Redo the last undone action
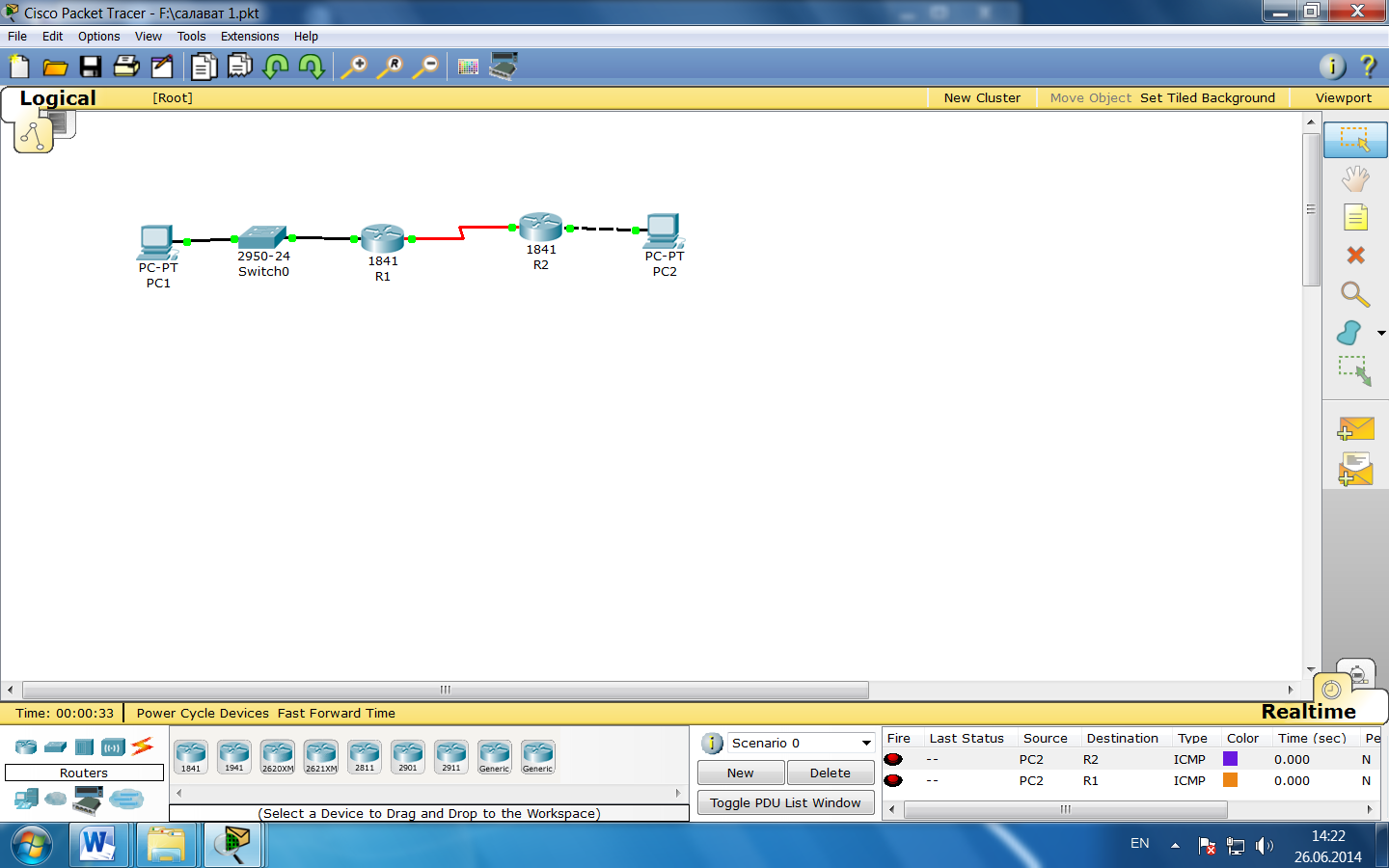 pyautogui.click(x=312, y=67)
